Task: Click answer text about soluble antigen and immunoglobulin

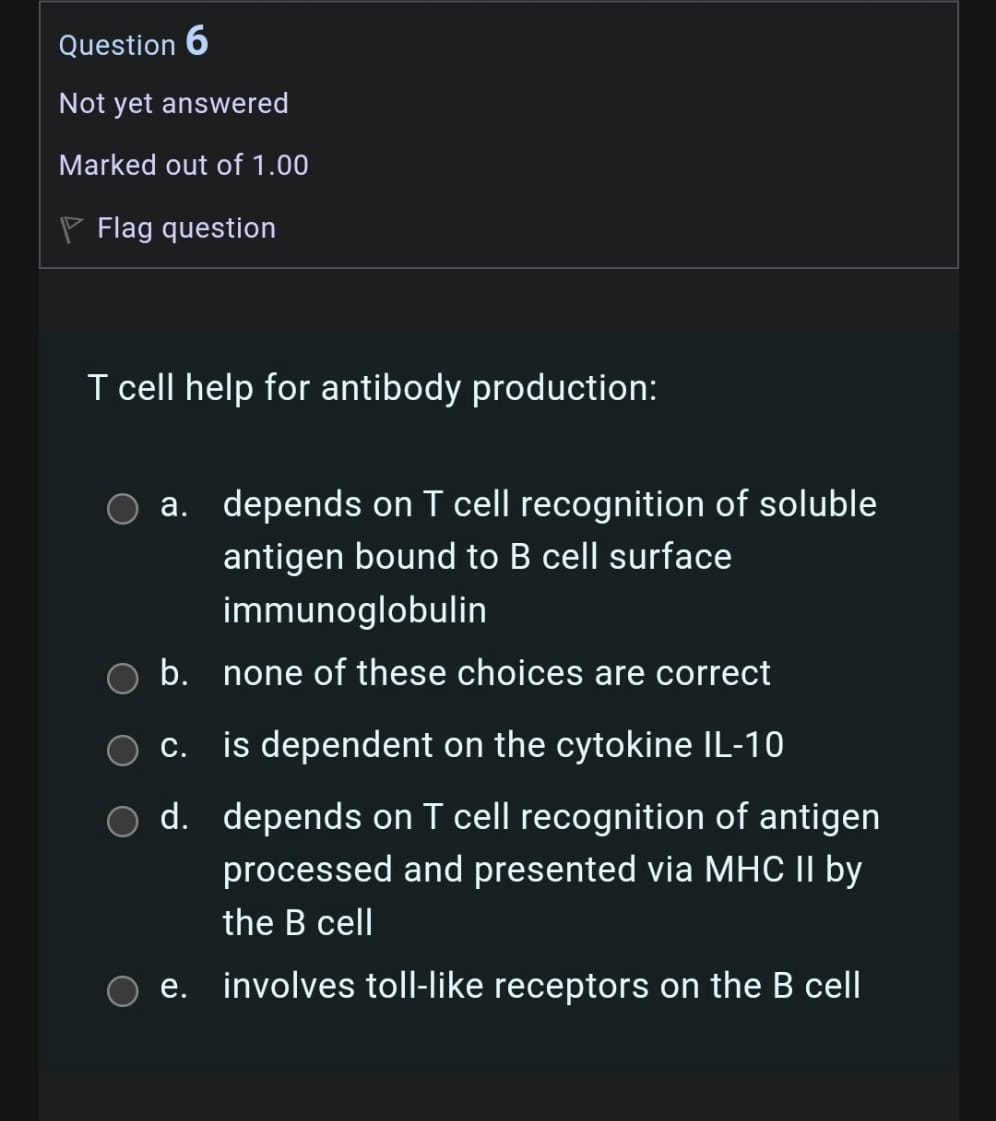Action: (549, 556)
